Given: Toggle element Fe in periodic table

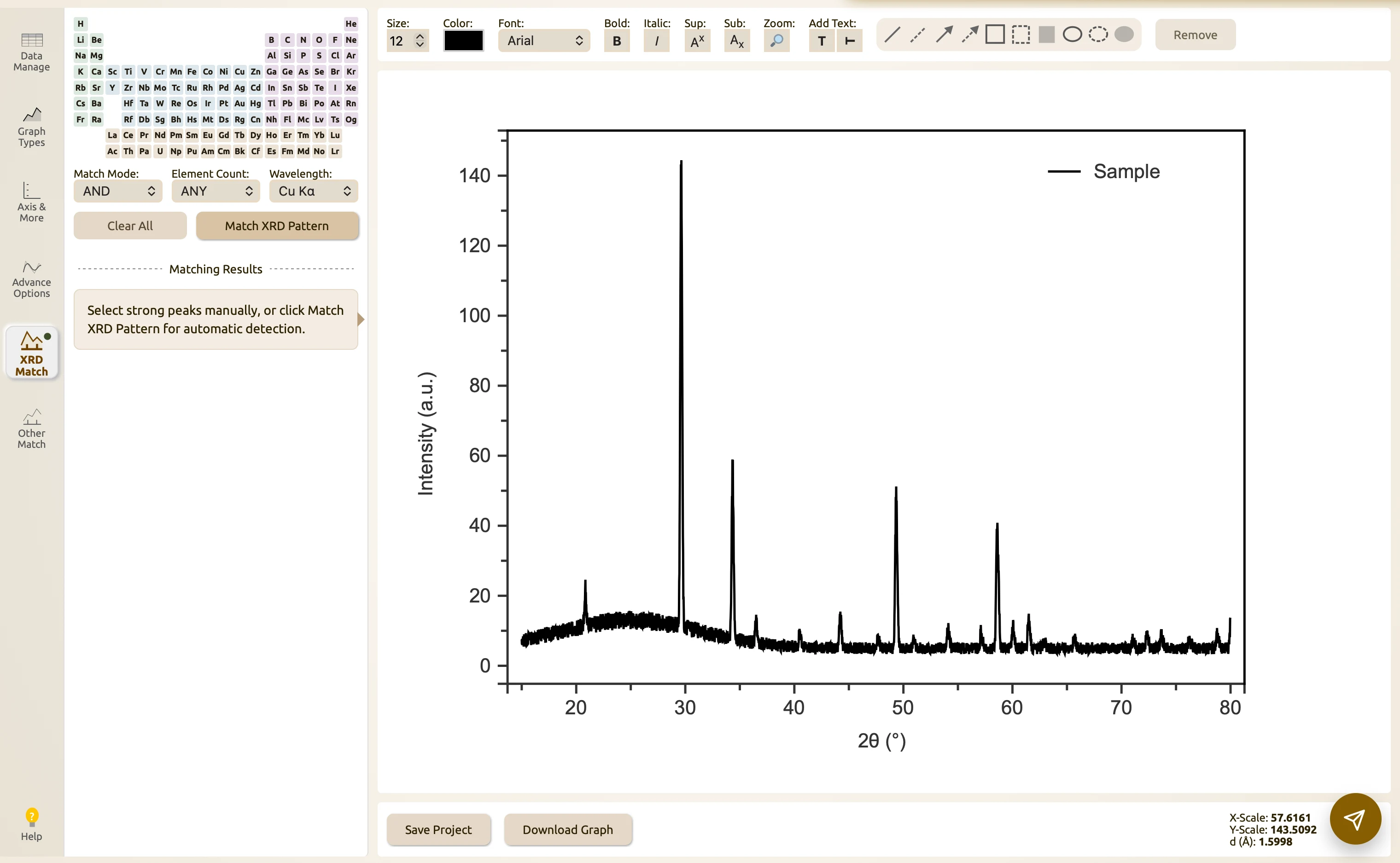Looking at the screenshot, I should click(192, 72).
